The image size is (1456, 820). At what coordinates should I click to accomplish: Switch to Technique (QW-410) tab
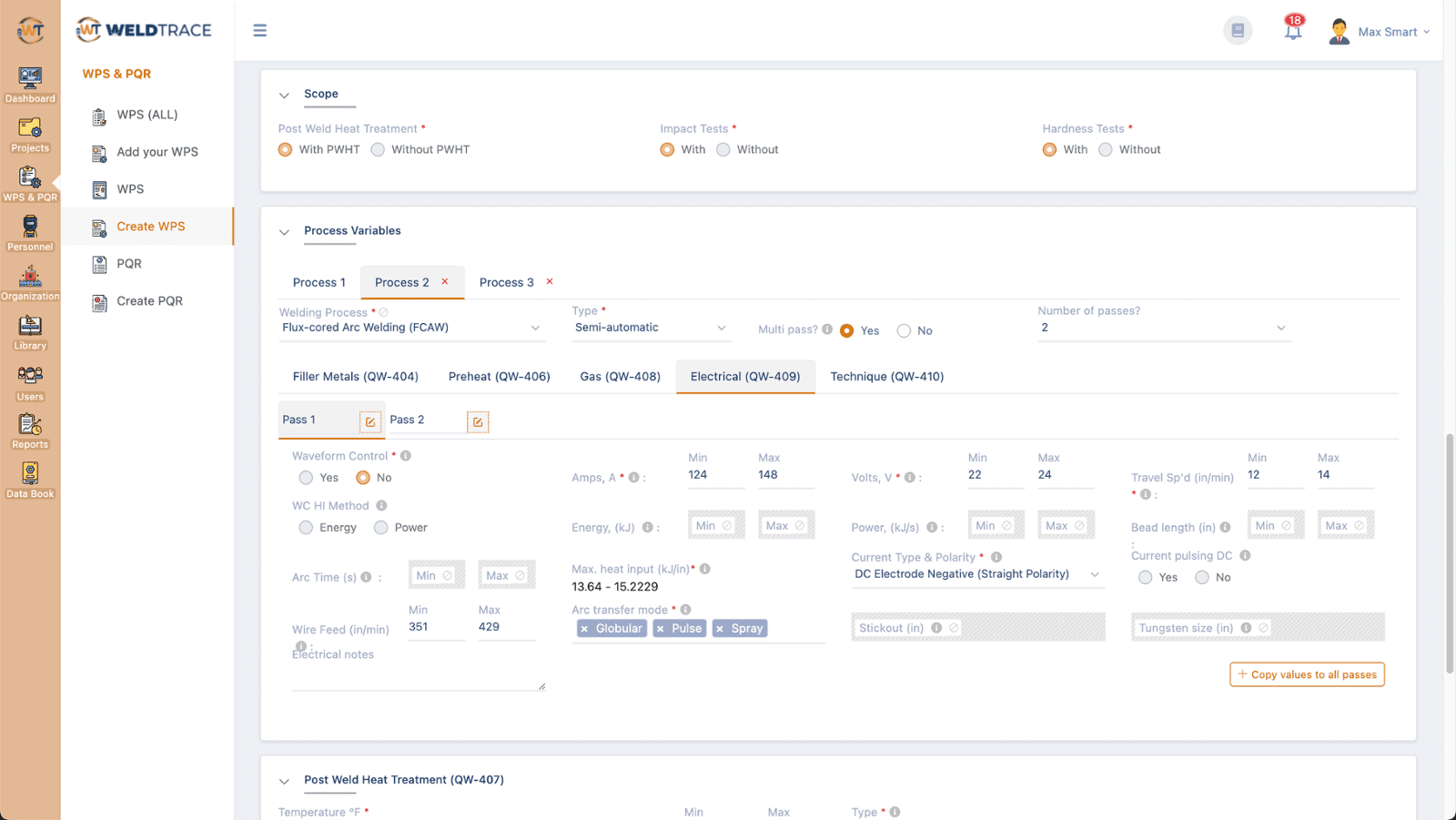(886, 377)
